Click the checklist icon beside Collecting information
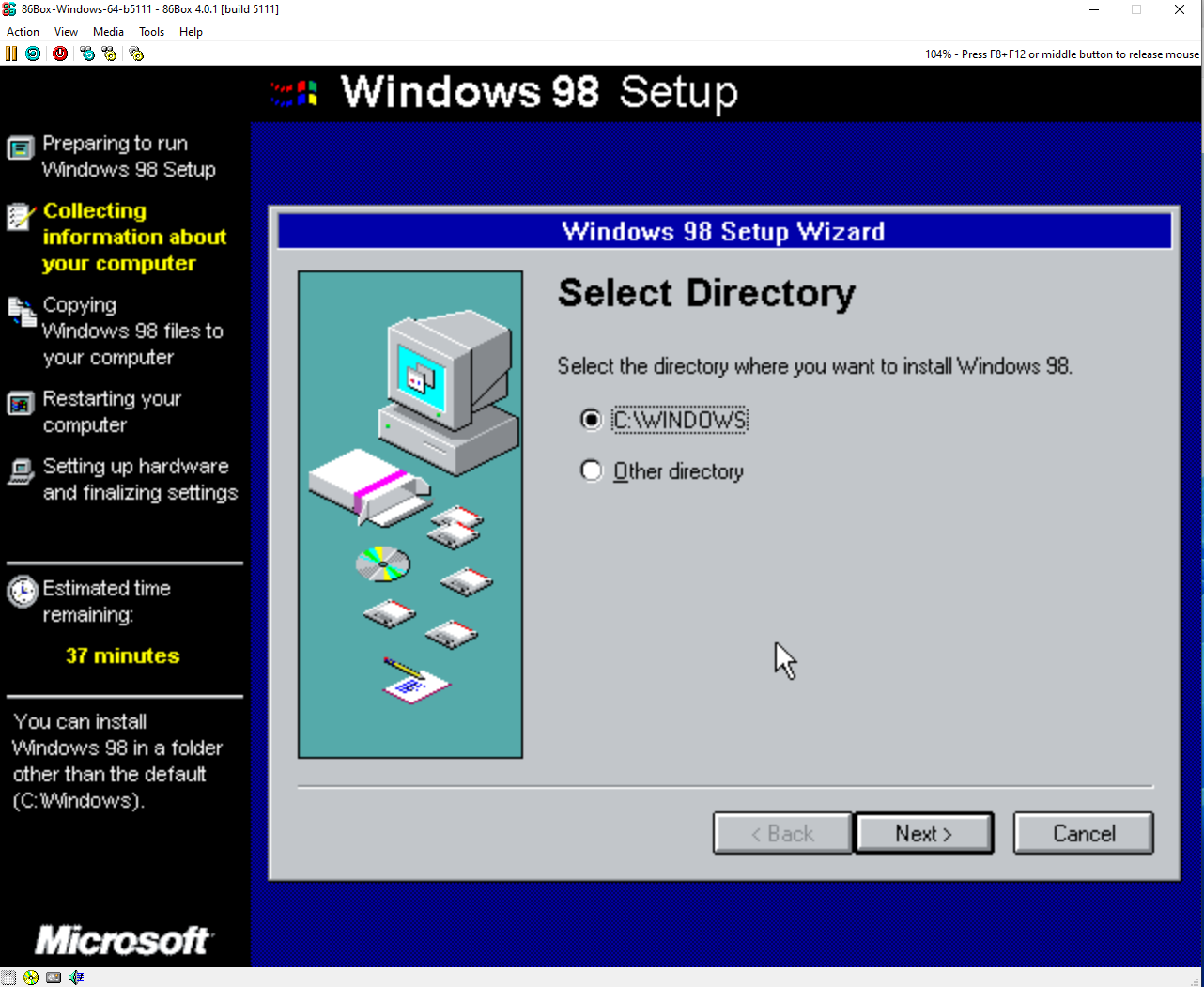Image resolution: width=1204 pixels, height=987 pixels. 21,216
